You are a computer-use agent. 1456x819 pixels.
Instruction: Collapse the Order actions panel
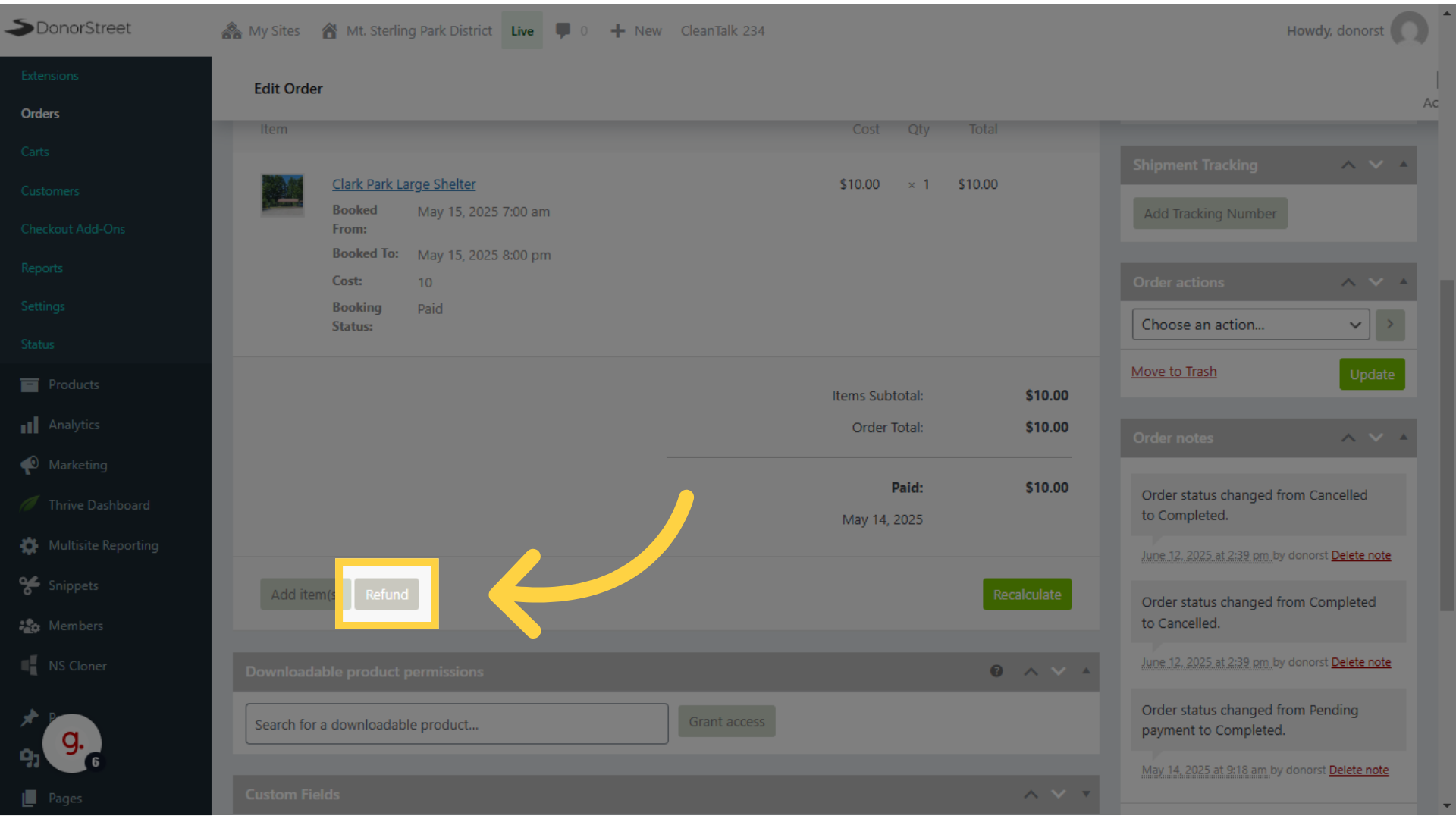1404,281
